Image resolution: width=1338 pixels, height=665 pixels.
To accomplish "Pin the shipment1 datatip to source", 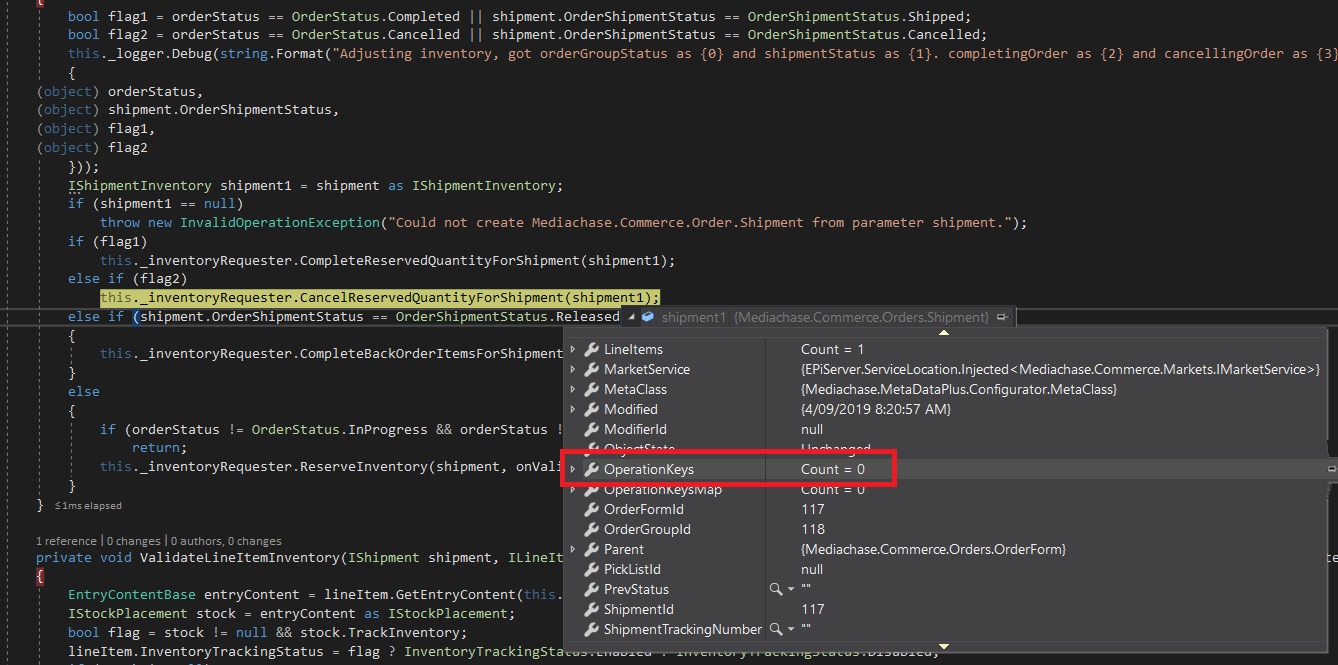I will [1003, 317].
